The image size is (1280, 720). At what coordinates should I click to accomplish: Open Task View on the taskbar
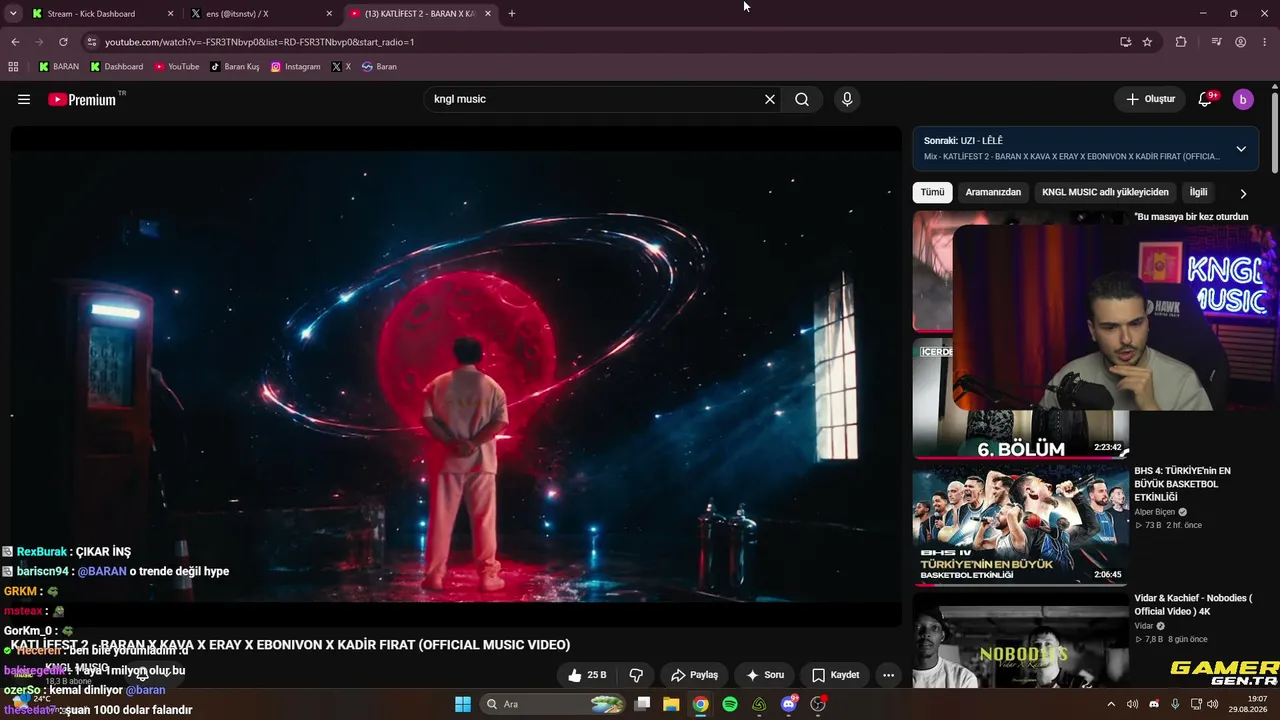(643, 704)
